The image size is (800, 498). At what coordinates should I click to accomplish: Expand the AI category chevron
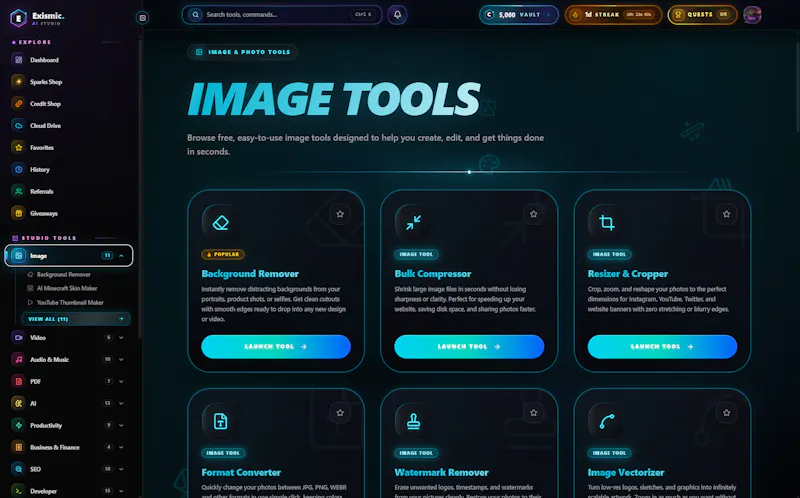121,403
